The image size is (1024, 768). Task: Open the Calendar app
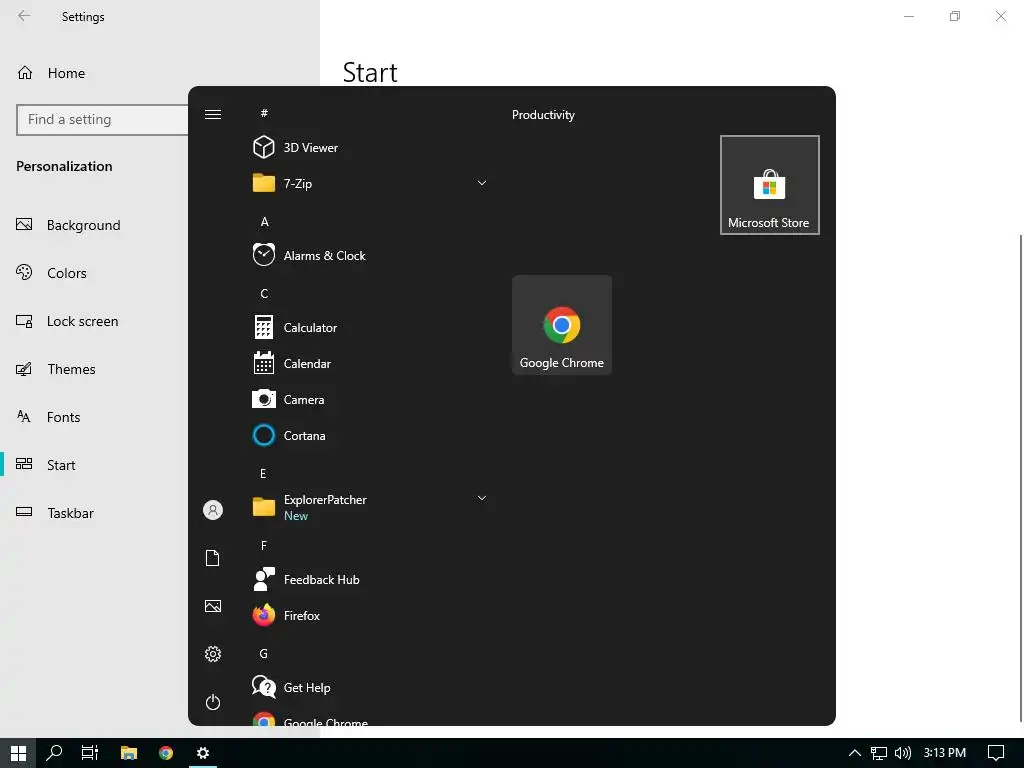coord(370,363)
